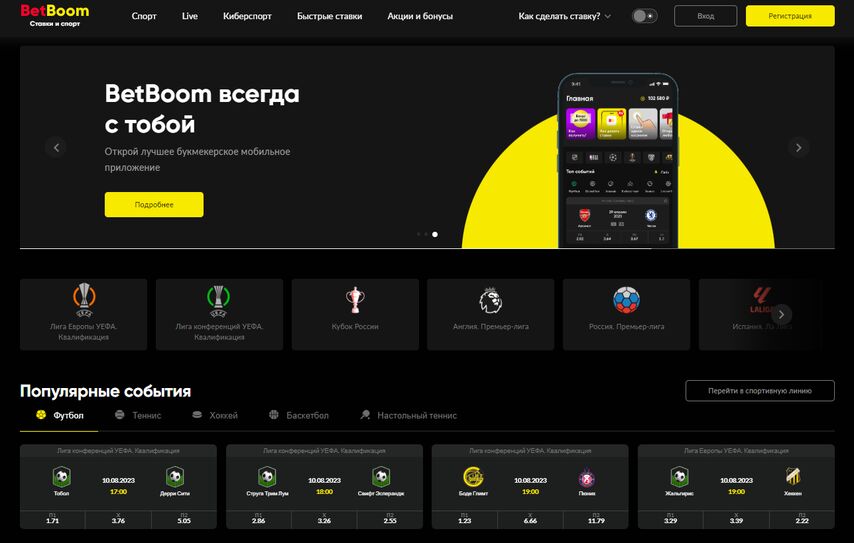Open the Акции и бонусы menu item

click(x=420, y=16)
